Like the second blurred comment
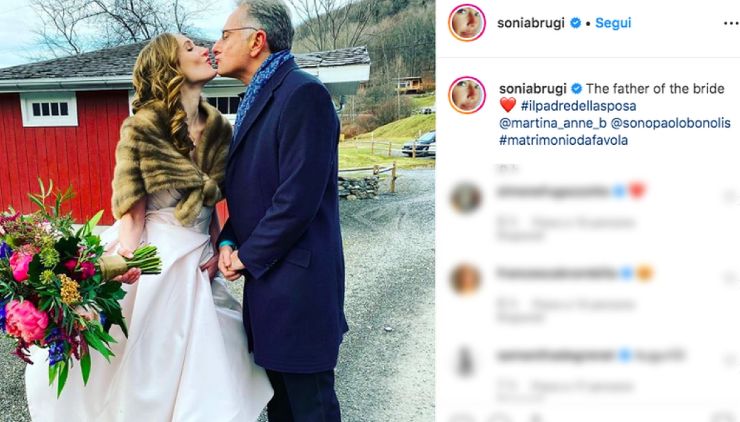Screen dimensions: 740x422 click(x=730, y=279)
